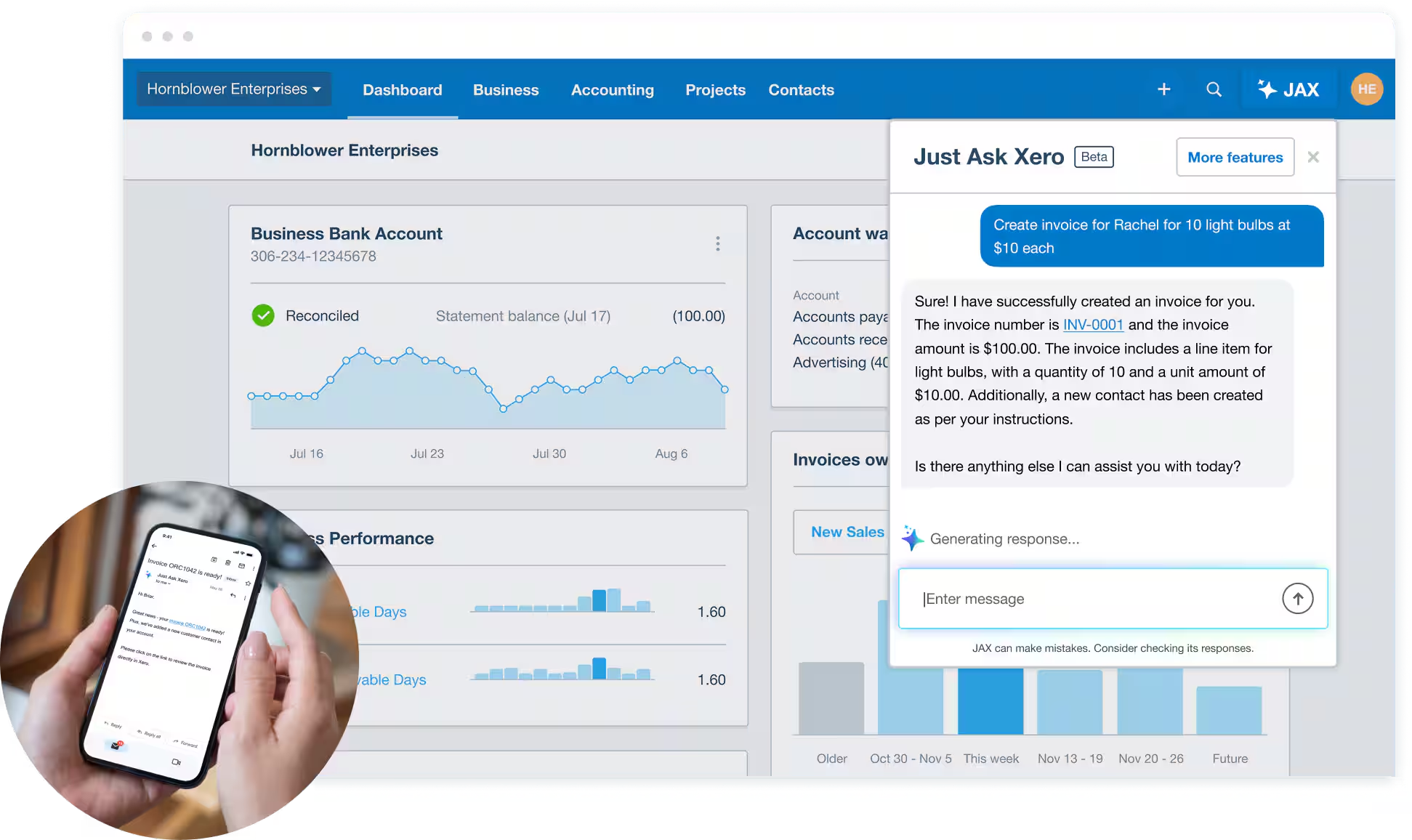Screen dimensions: 1412x840
Task: Click the plus add-new icon in header
Action: tap(1163, 89)
